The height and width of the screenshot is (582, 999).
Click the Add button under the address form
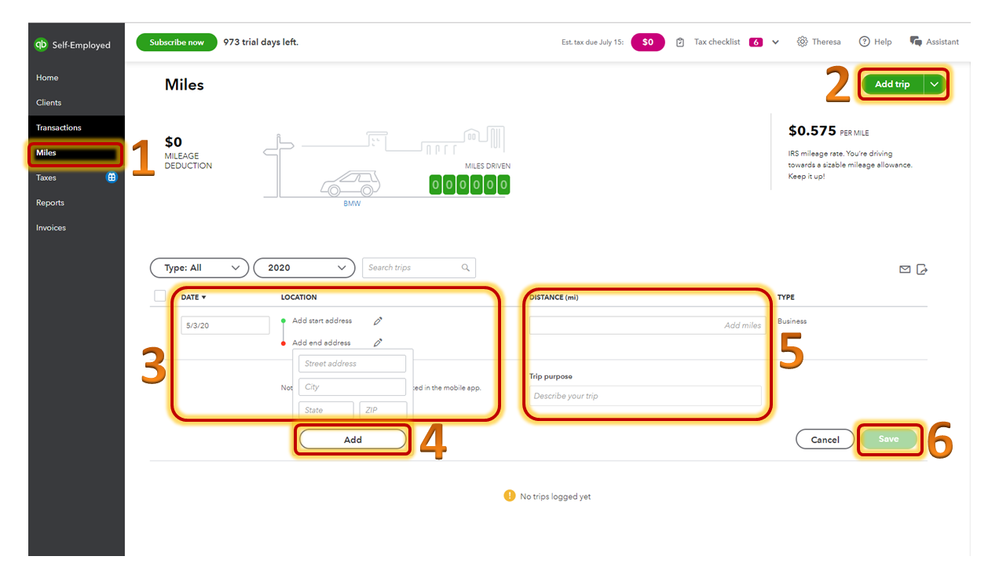click(352, 439)
